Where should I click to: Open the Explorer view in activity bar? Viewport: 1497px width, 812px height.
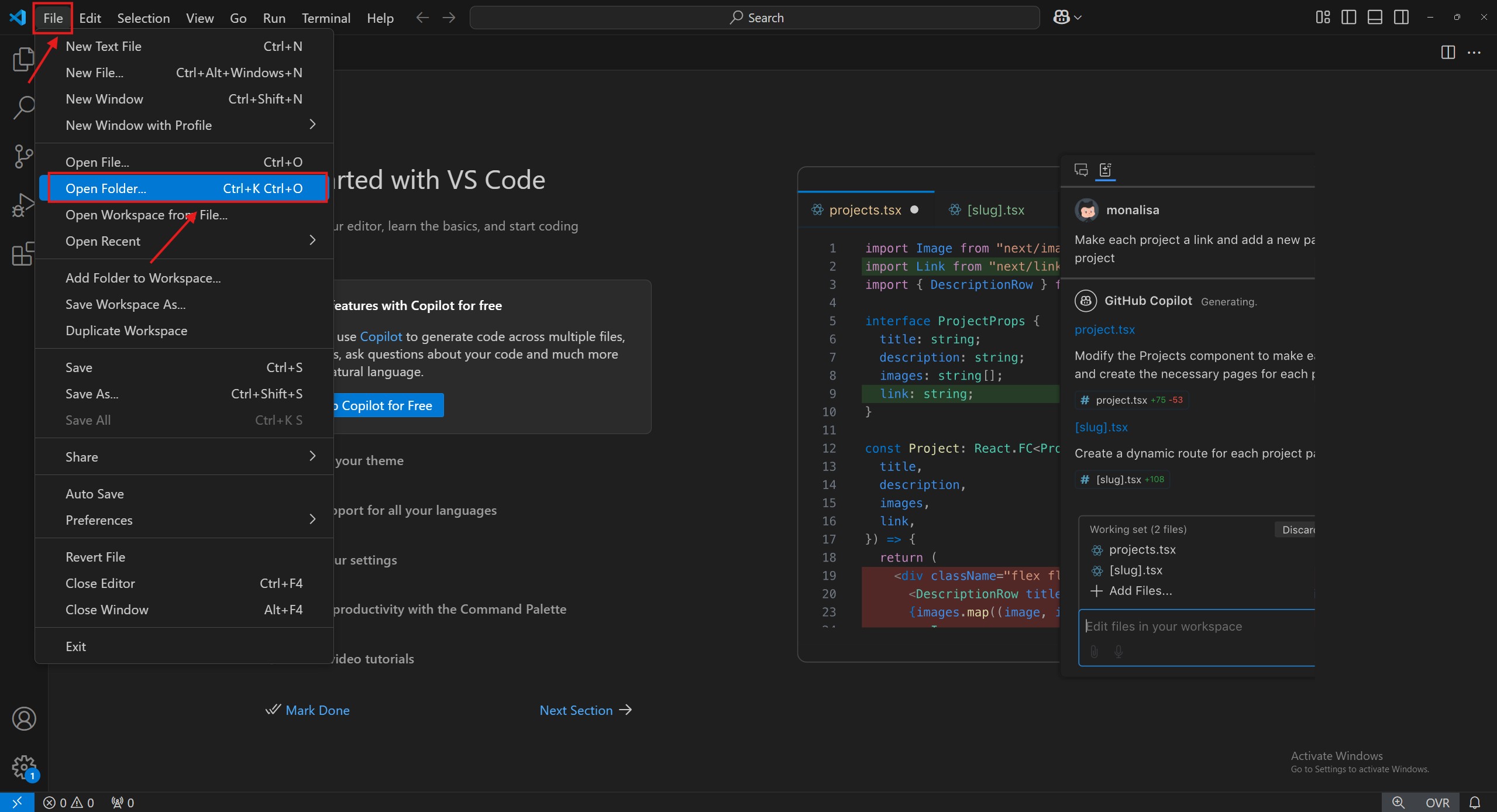(23, 59)
